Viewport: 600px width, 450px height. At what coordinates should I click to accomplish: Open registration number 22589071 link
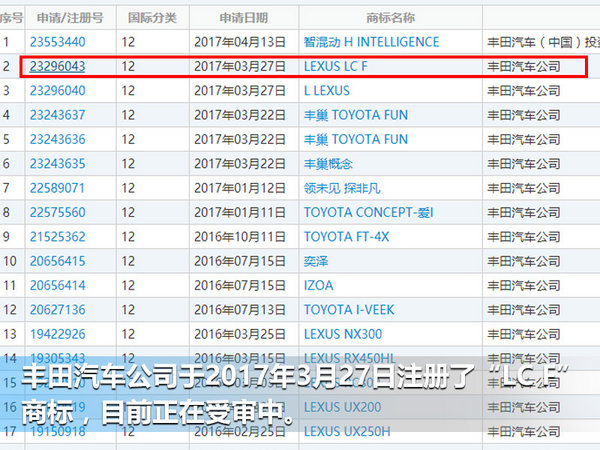tap(57, 188)
